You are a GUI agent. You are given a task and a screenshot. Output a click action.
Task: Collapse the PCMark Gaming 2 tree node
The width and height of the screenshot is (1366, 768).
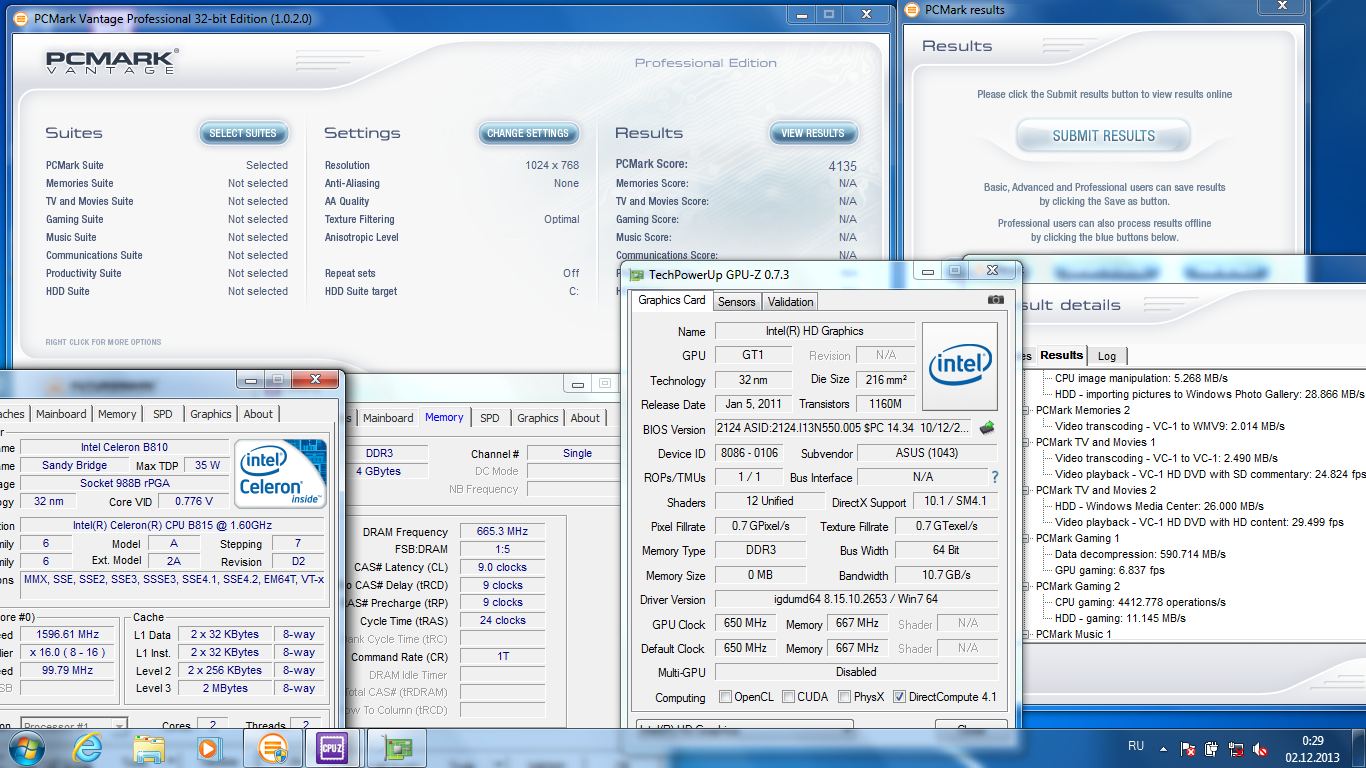(1028, 586)
